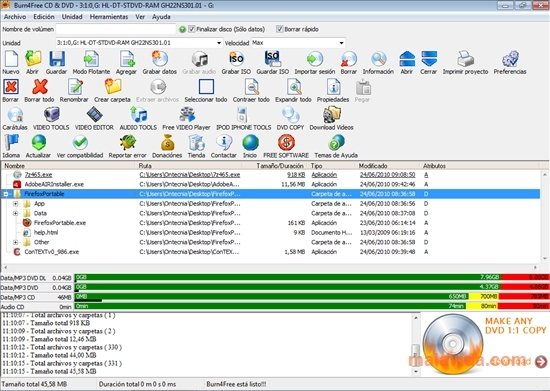Click Contraer todo icon
The image size is (550, 391).
pyautogui.click(x=251, y=87)
